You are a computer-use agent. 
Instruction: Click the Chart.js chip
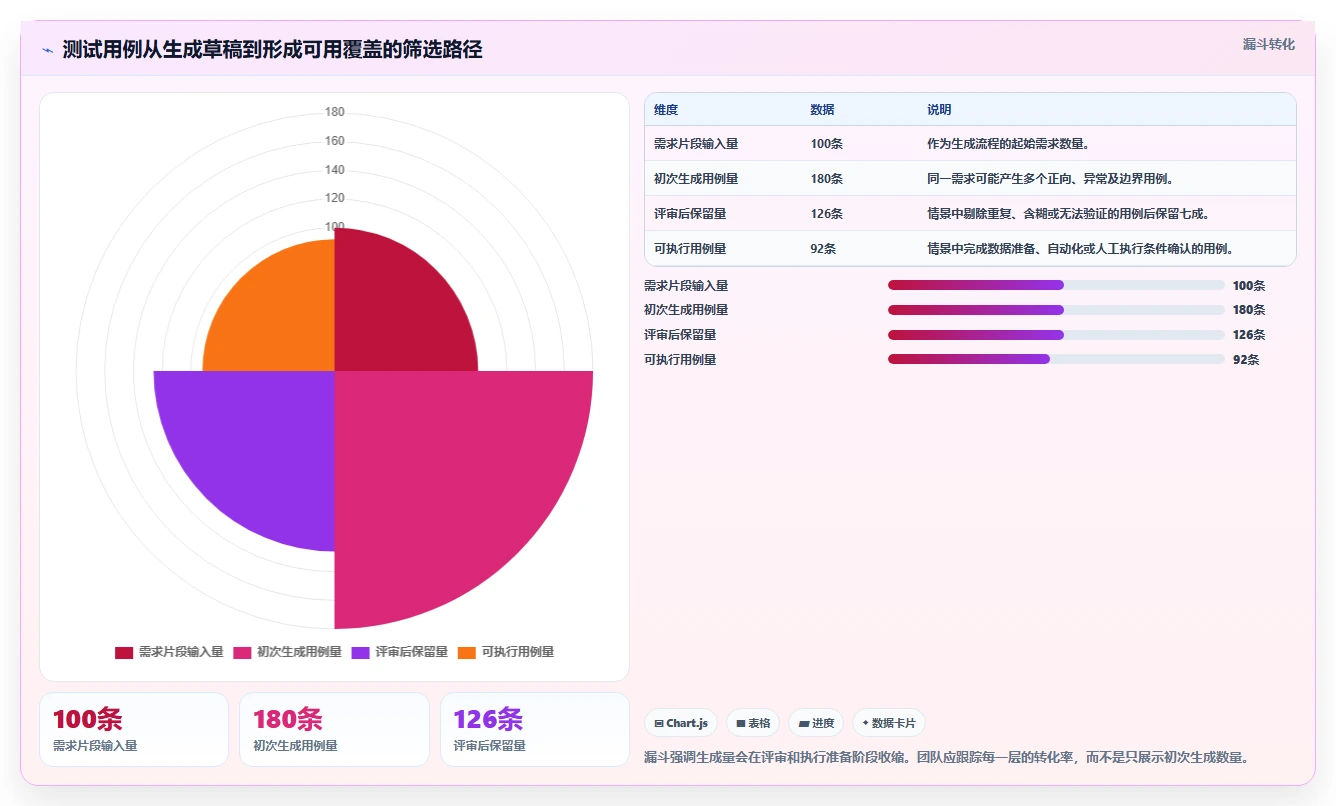pos(680,723)
